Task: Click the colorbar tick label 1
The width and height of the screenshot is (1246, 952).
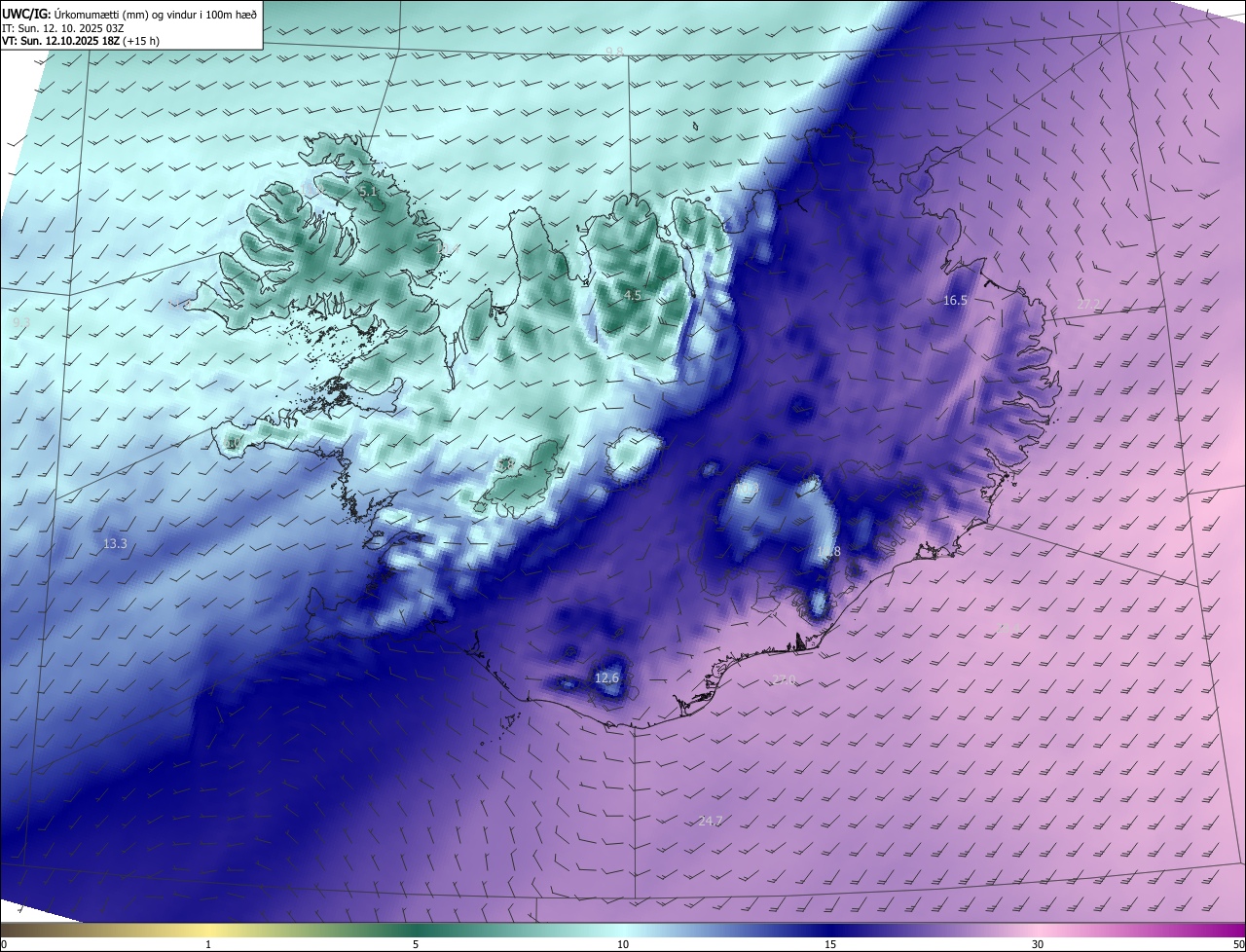Action: (x=208, y=944)
